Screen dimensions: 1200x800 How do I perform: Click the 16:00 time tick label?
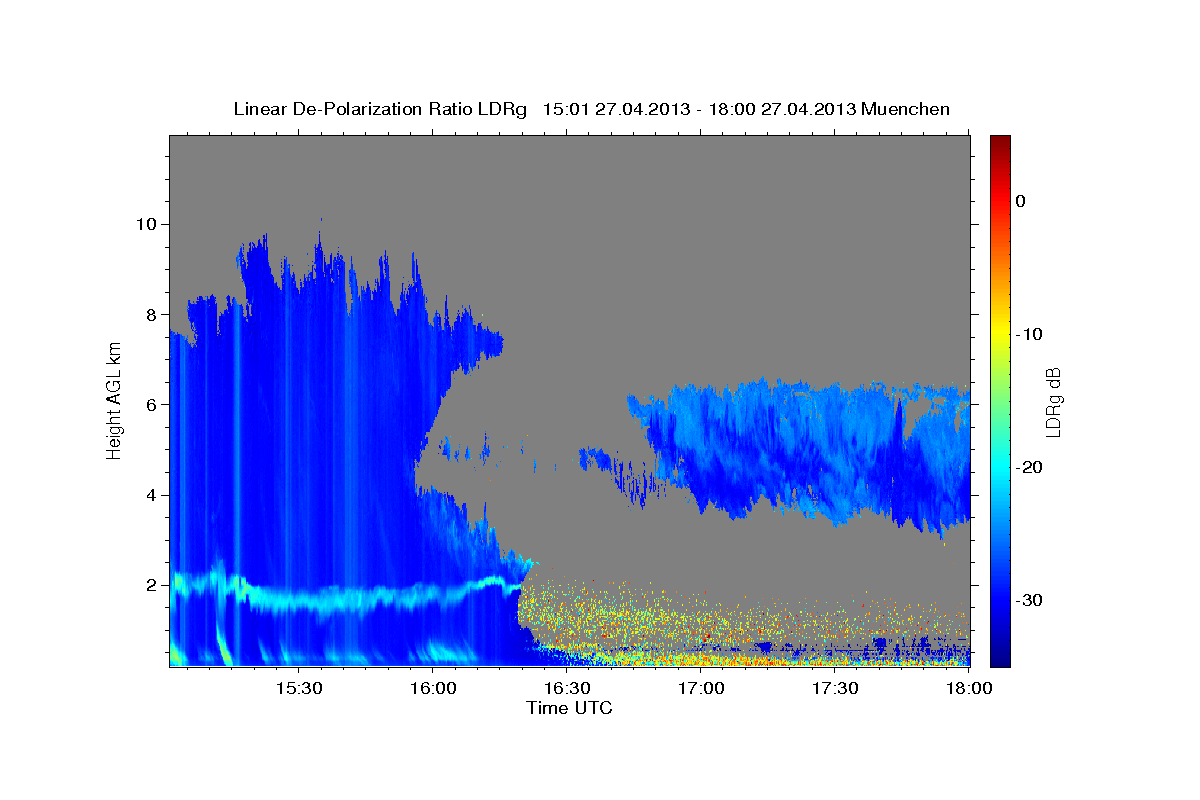(433, 688)
